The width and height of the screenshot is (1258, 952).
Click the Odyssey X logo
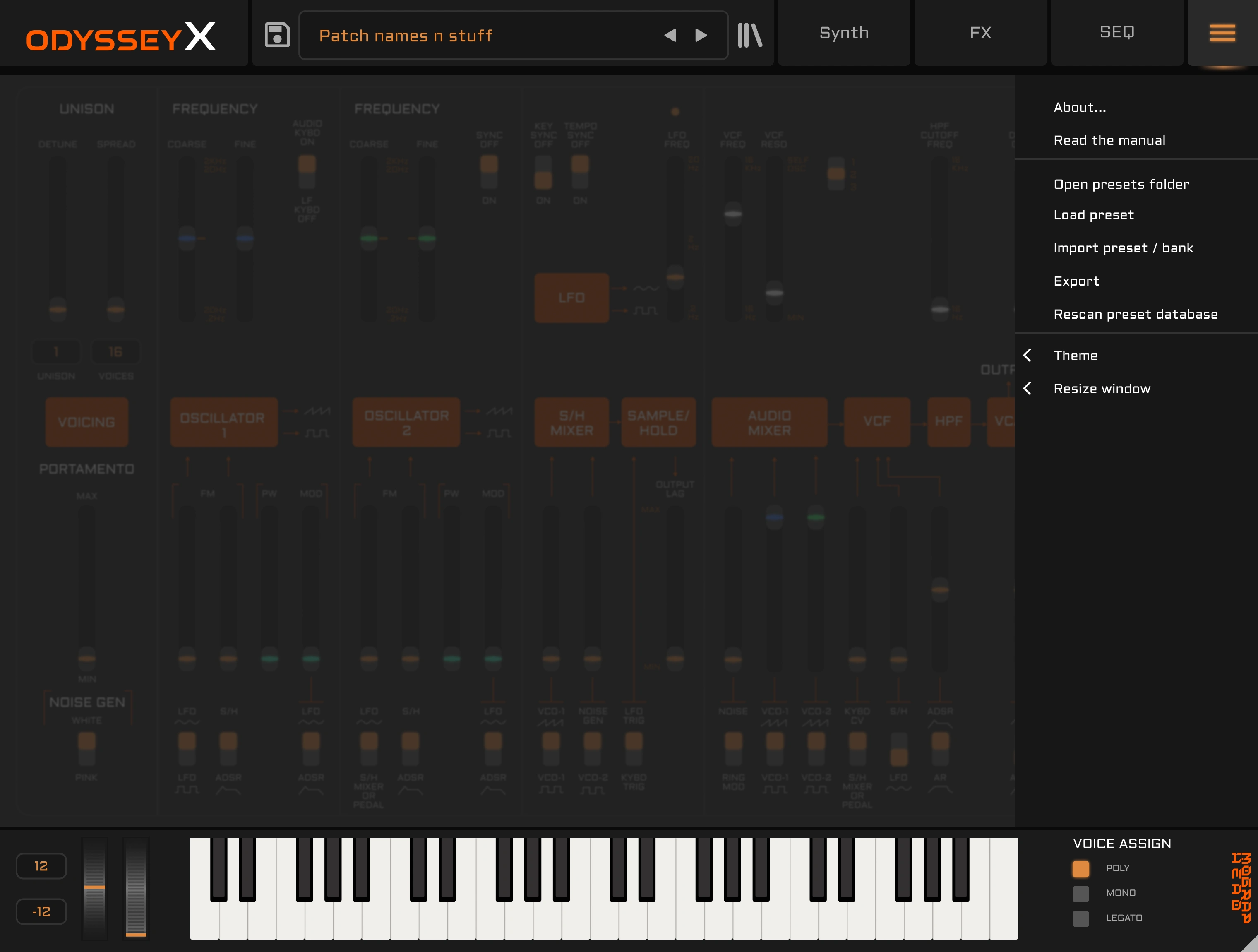121,36
